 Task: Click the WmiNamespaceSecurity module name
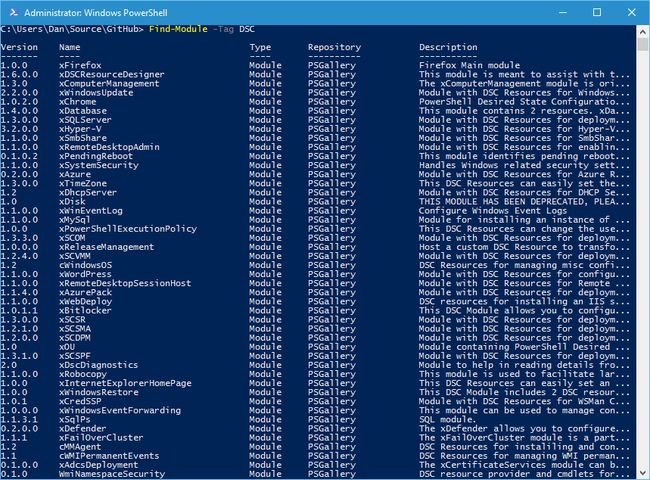point(112,474)
